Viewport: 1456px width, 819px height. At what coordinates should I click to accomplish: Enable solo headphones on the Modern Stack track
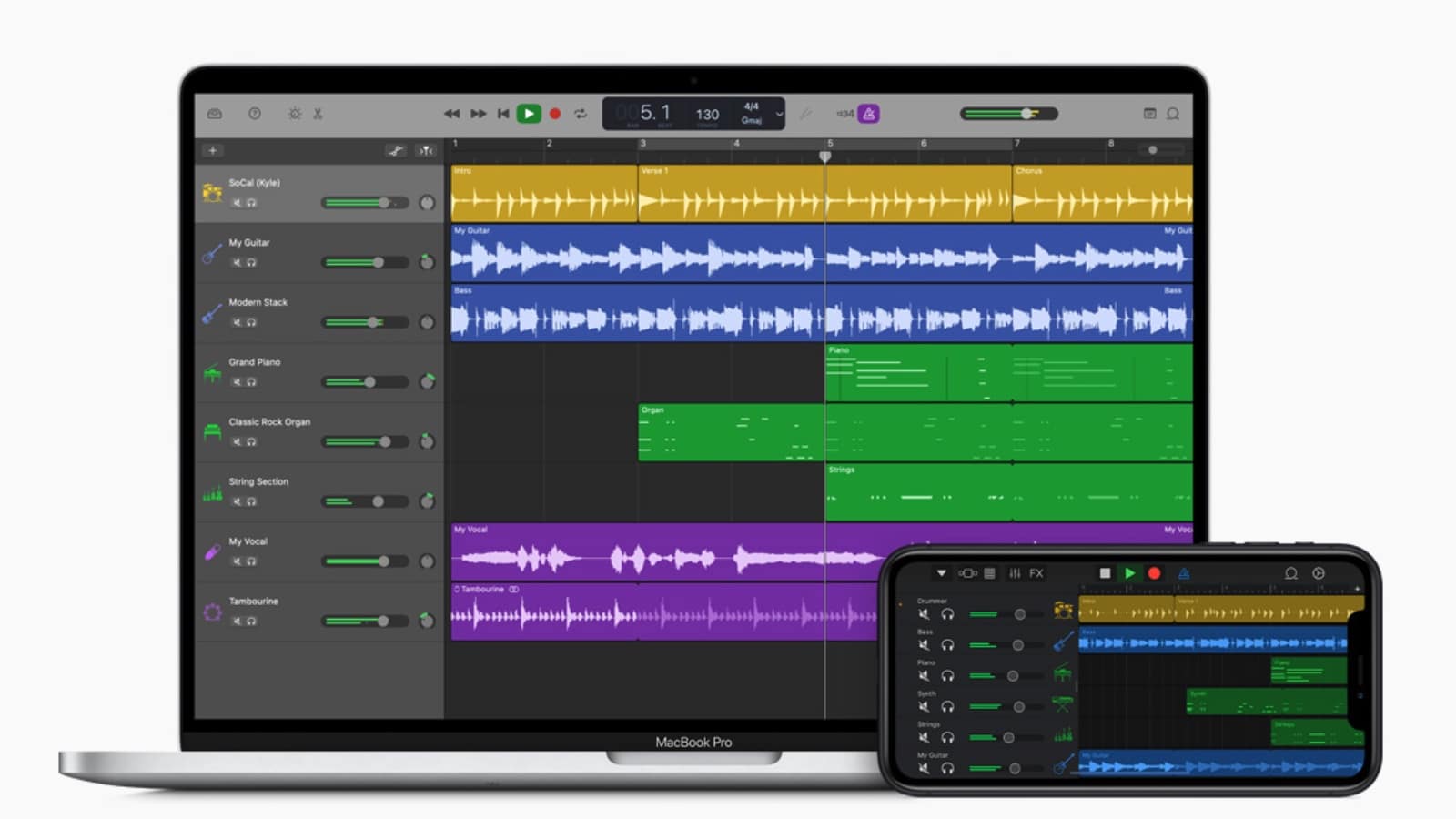(253, 324)
